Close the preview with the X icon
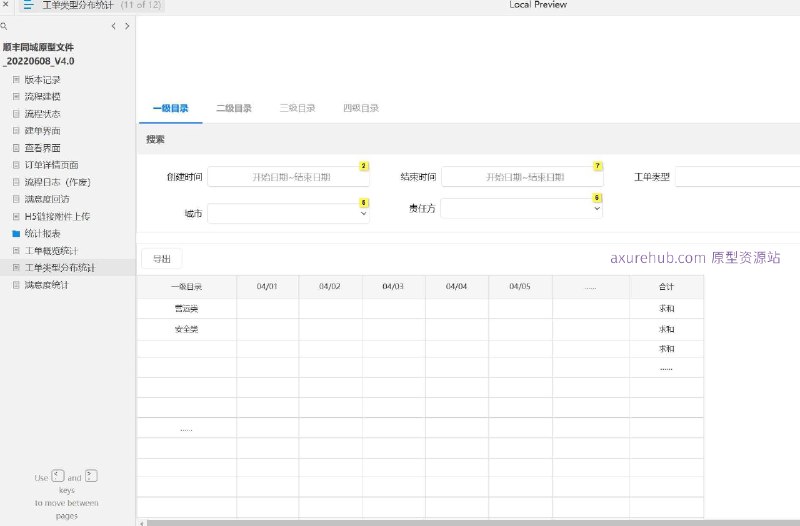The height and width of the screenshot is (526, 800). click(x=5, y=5)
